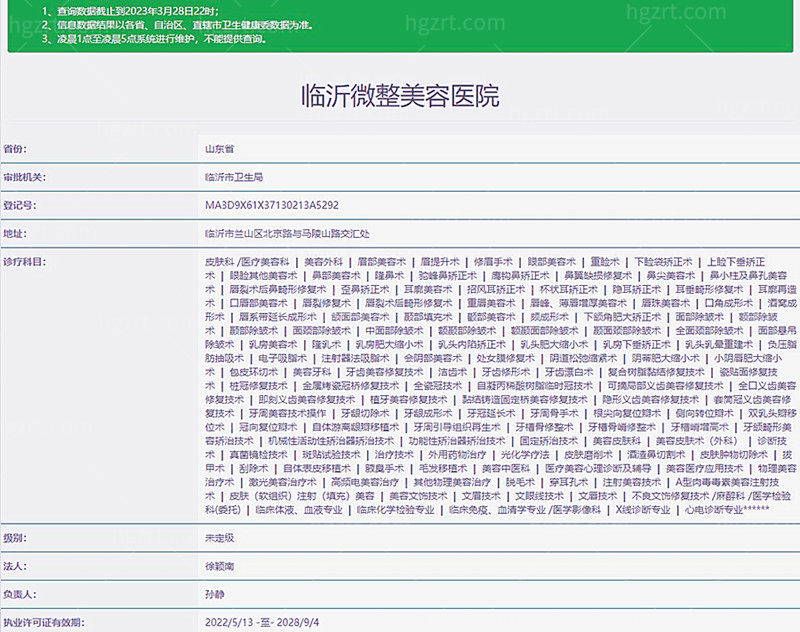Click 眉部美容术 entry
This screenshot has width=800, height=632.
click(381, 262)
